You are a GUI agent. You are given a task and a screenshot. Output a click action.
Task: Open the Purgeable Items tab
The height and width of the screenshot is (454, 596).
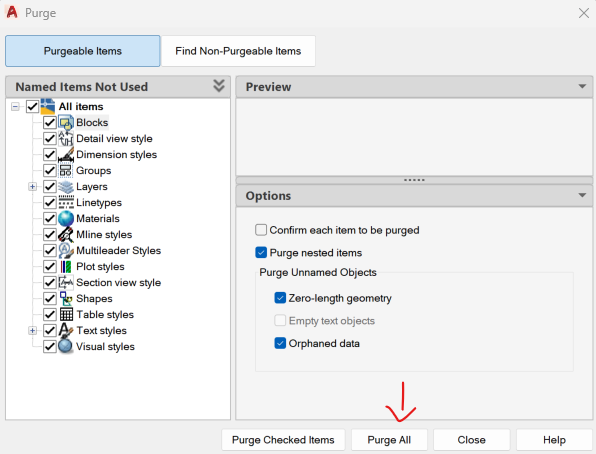83,51
